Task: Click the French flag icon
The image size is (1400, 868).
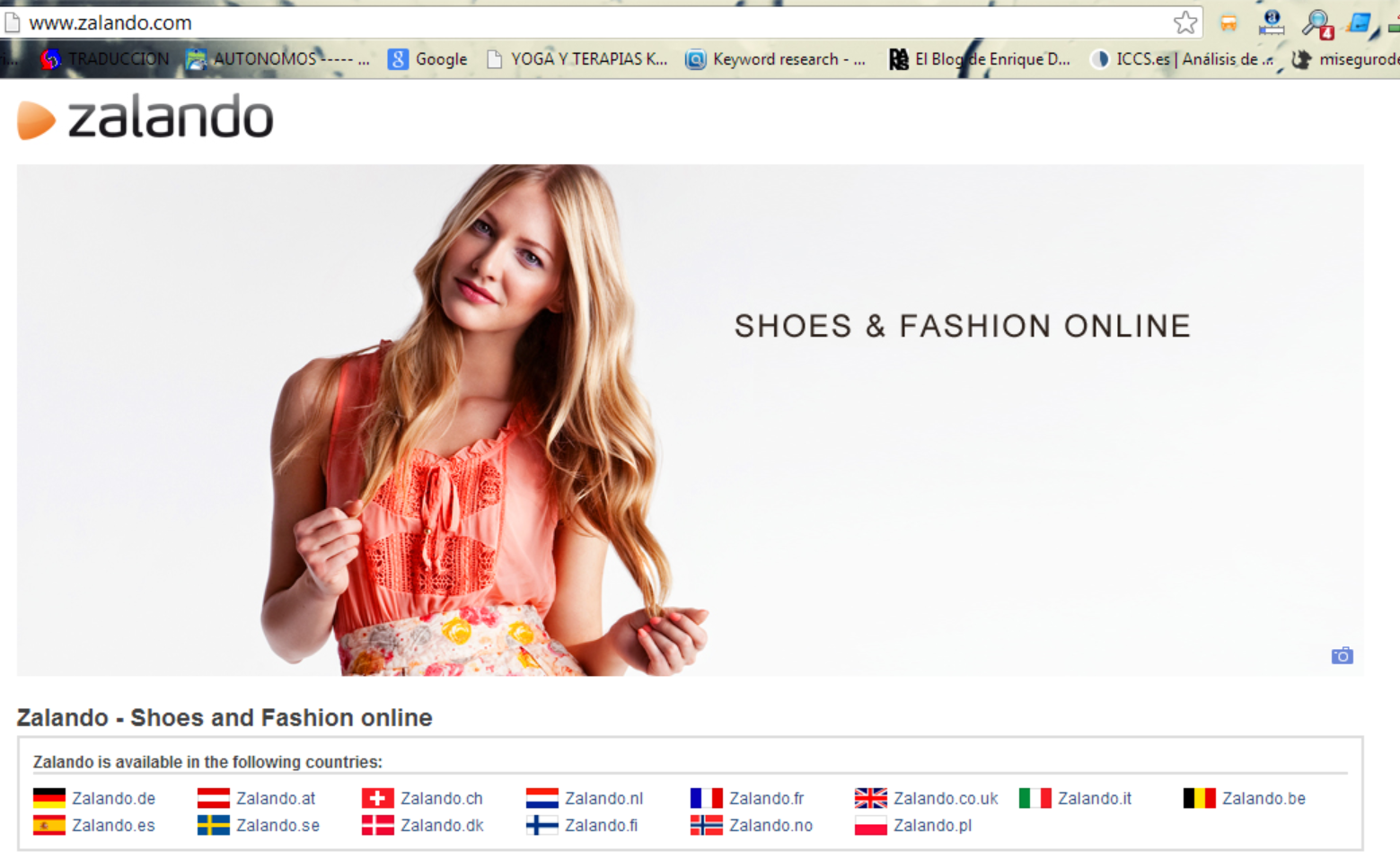Action: [x=707, y=798]
